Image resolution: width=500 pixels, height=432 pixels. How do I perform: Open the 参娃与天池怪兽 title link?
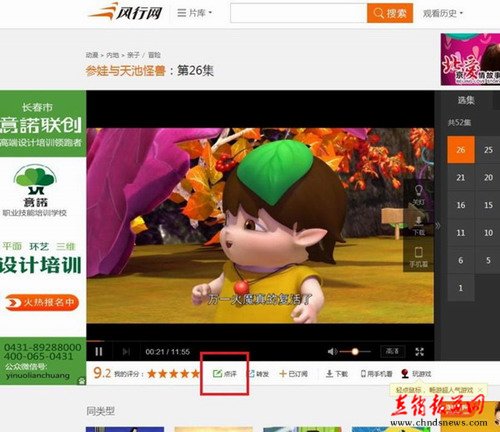click(x=125, y=71)
